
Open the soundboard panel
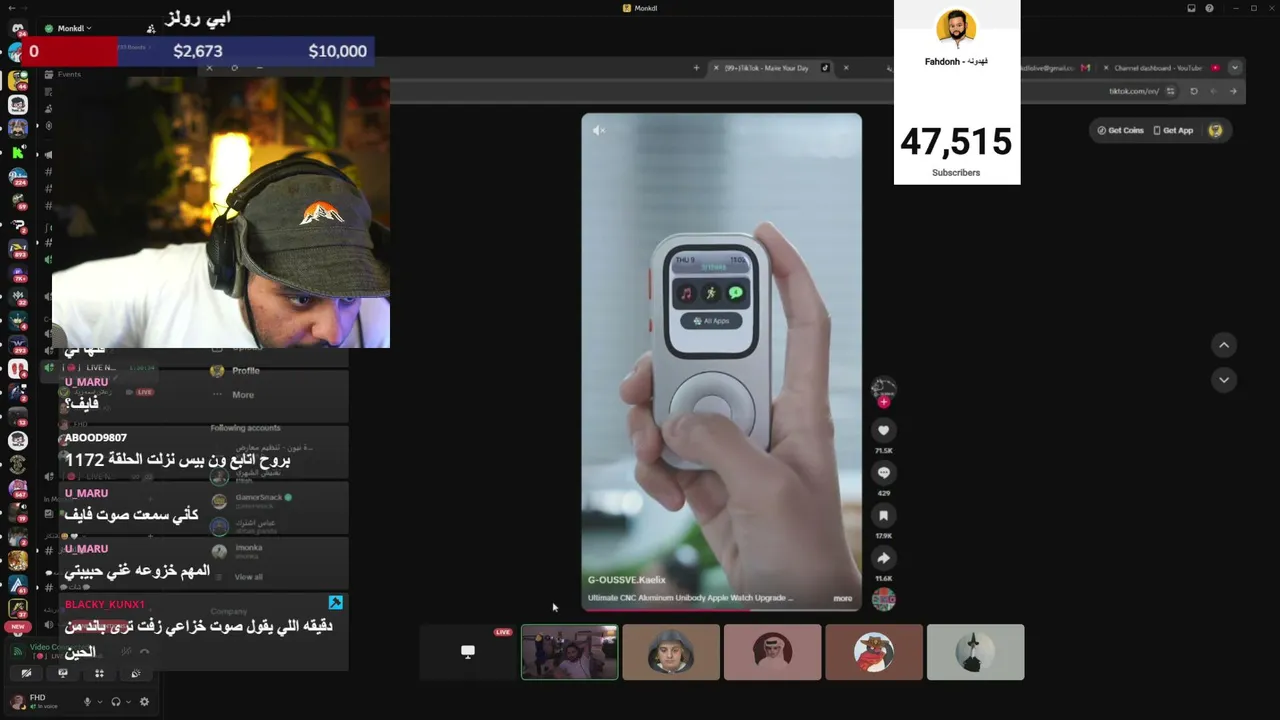point(136,673)
